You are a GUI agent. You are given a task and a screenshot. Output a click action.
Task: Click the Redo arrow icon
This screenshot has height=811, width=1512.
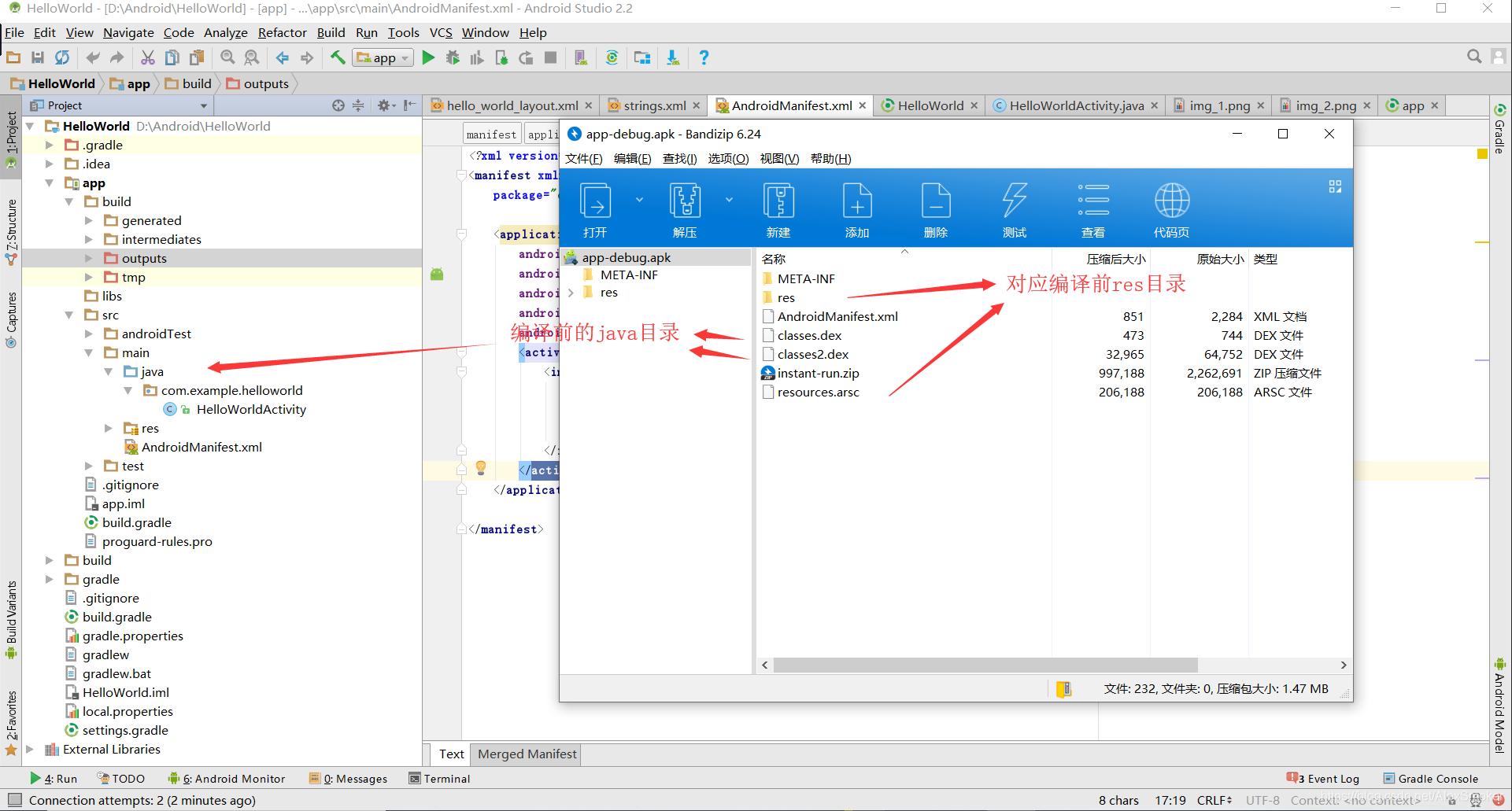tap(117, 57)
